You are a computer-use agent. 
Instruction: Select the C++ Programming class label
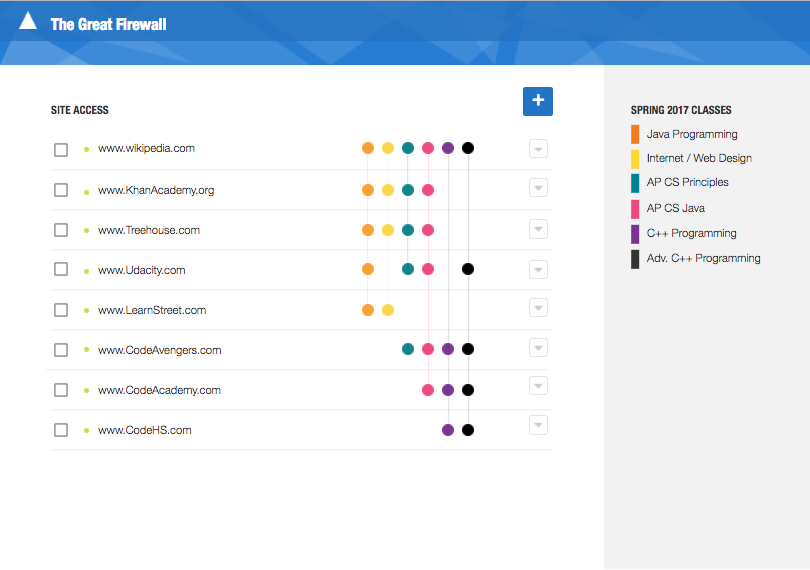point(692,233)
